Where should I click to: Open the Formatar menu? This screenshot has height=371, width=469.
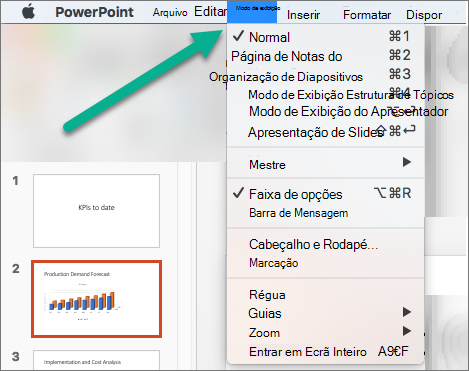367,15
